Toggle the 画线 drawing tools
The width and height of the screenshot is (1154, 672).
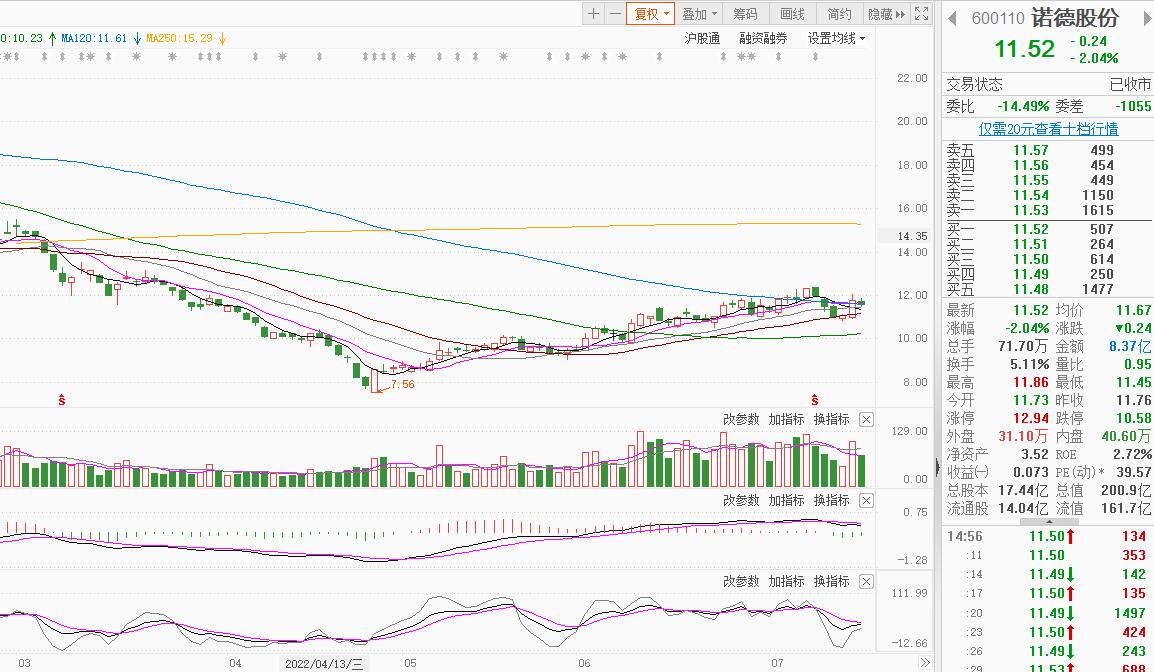click(792, 13)
